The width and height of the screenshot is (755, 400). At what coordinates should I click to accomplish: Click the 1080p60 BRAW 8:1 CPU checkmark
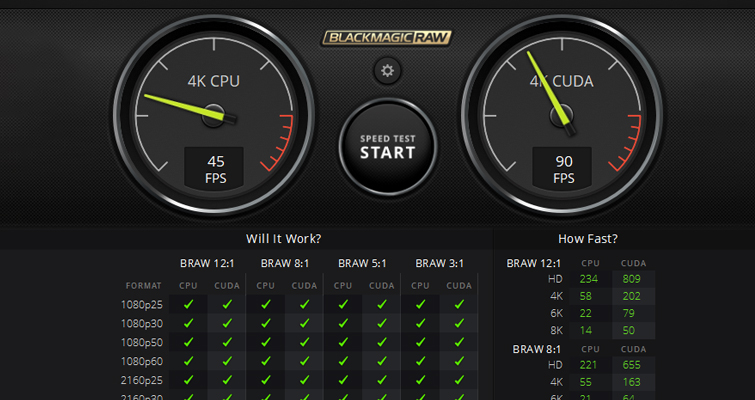click(266, 361)
